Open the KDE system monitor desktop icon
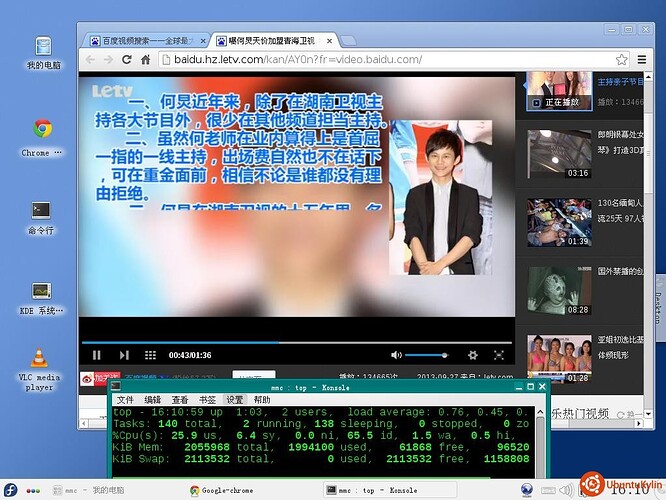Screen dimensions: 666x500 tap(42, 298)
